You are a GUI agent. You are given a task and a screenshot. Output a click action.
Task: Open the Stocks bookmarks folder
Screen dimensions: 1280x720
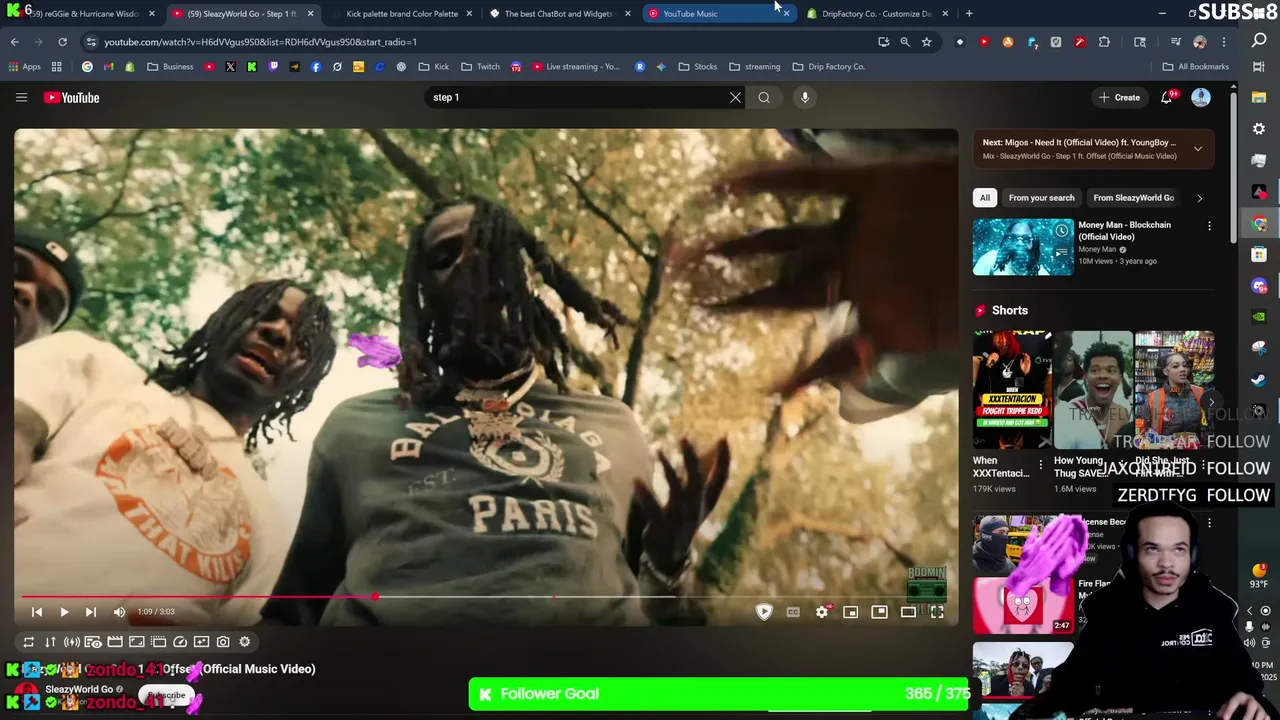point(697,67)
